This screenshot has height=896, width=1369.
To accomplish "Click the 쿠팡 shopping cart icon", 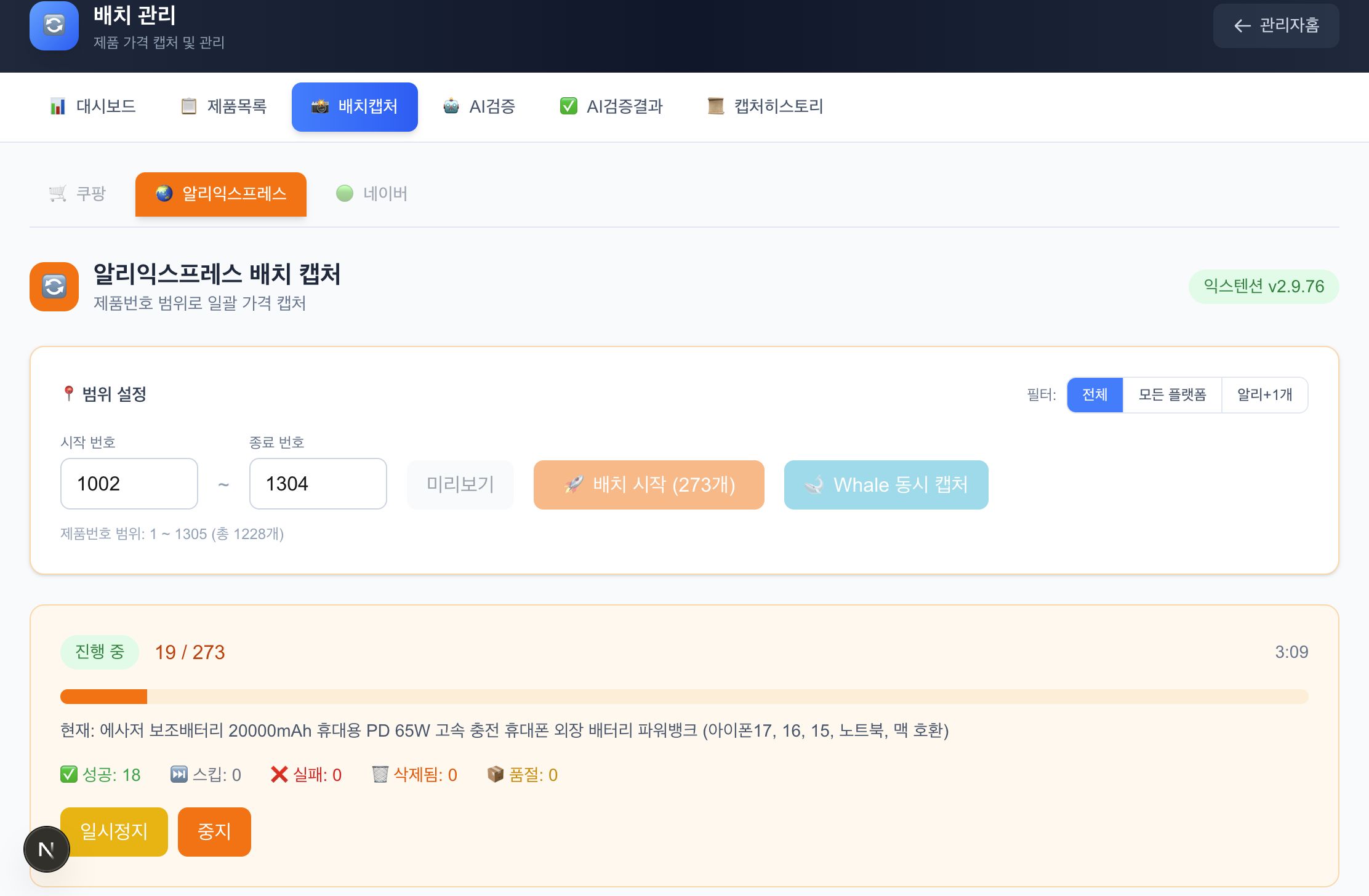I will coord(57,193).
